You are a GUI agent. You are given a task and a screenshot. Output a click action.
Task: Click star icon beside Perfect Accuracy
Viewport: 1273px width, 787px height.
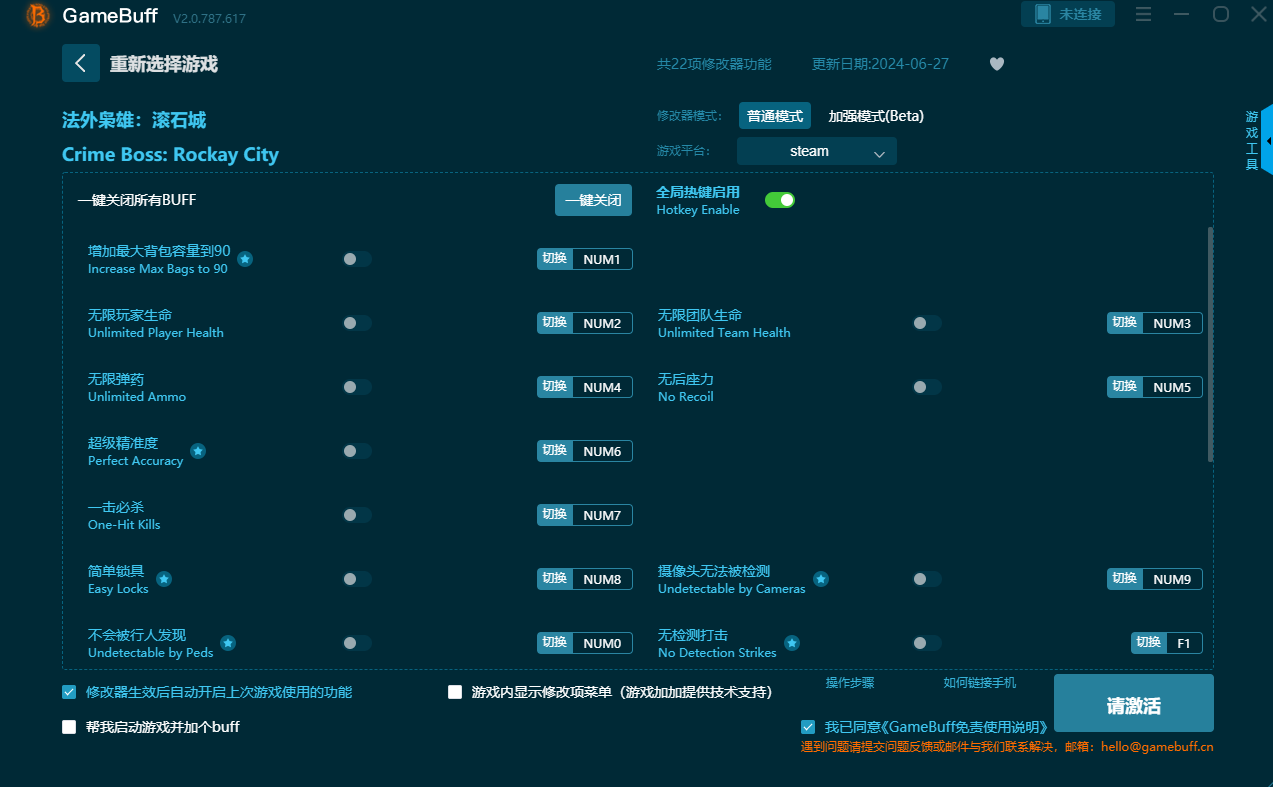(x=198, y=451)
